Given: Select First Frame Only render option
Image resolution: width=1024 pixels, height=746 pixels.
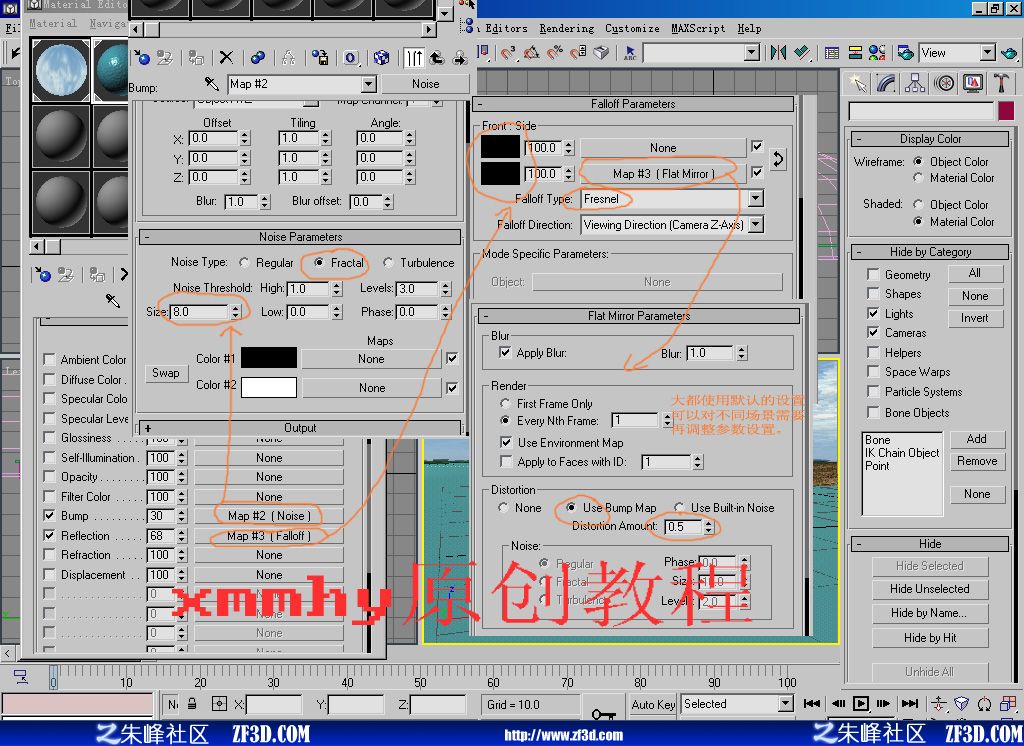Looking at the screenshot, I should 505,404.
